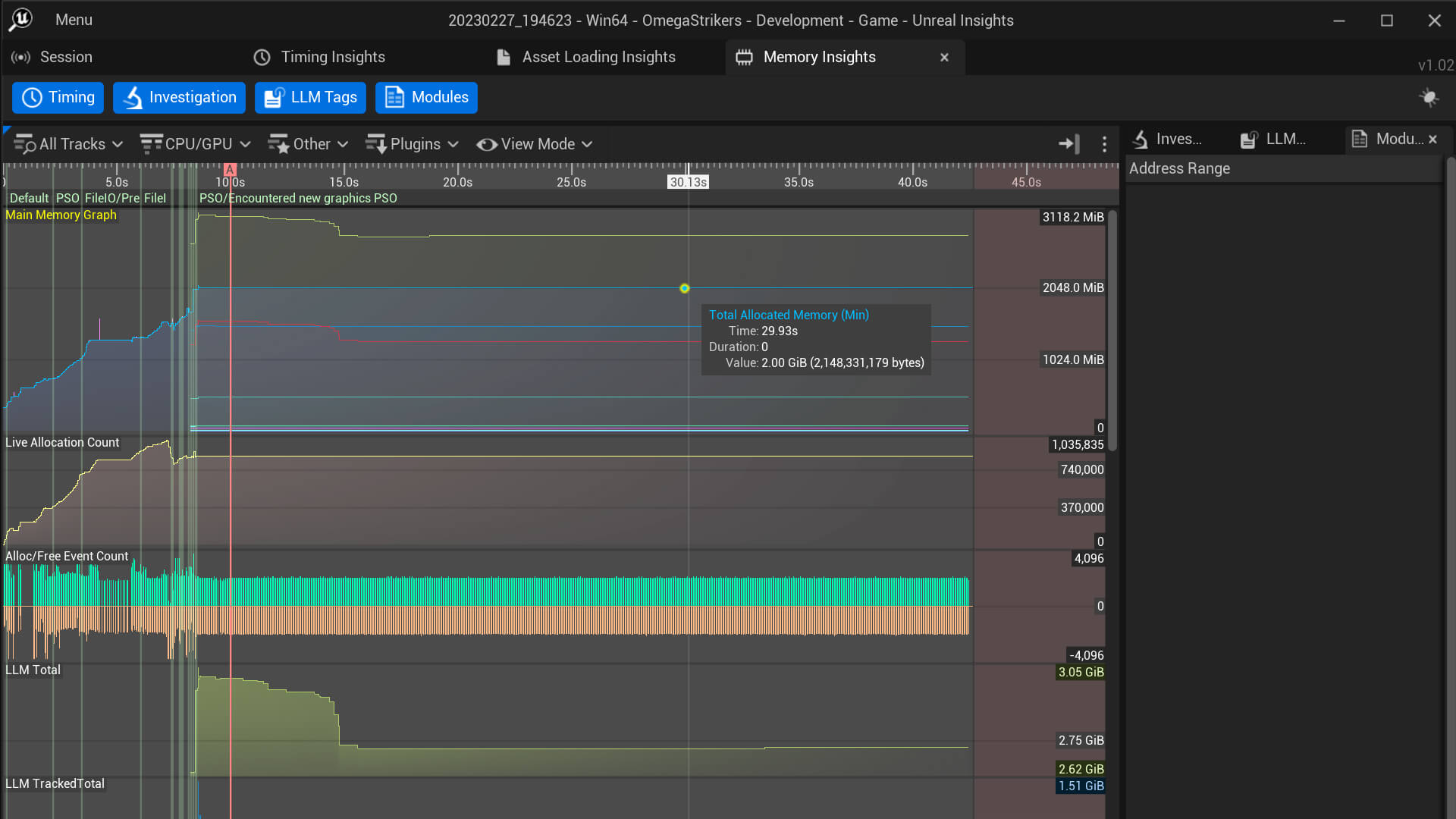
Task: Toggle the Modules panel button
Action: click(x=426, y=98)
